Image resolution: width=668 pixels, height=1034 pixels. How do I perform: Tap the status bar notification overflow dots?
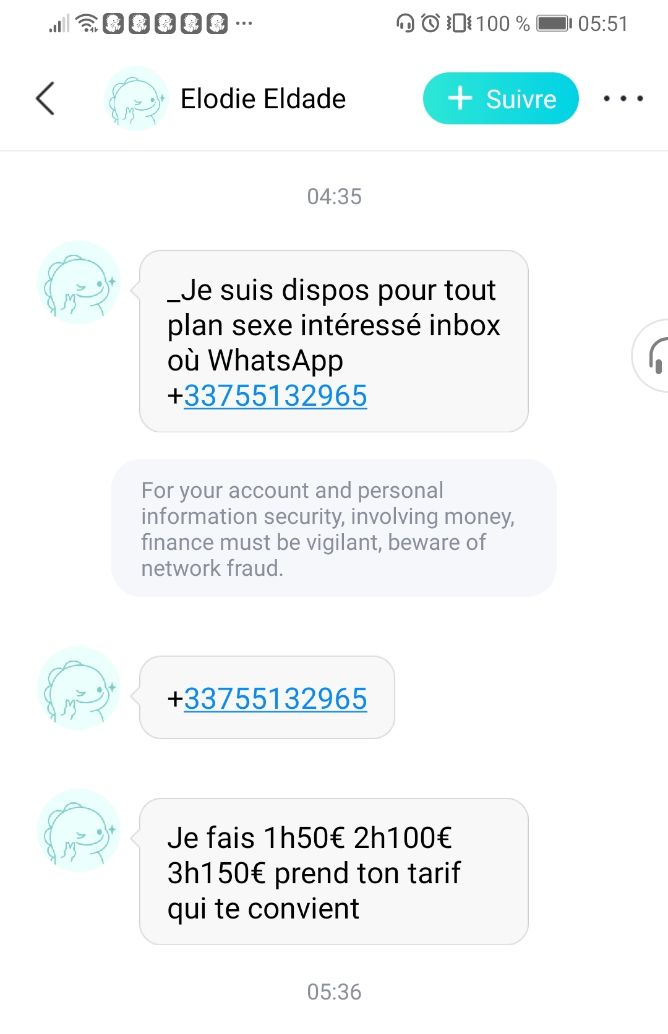[x=244, y=24]
